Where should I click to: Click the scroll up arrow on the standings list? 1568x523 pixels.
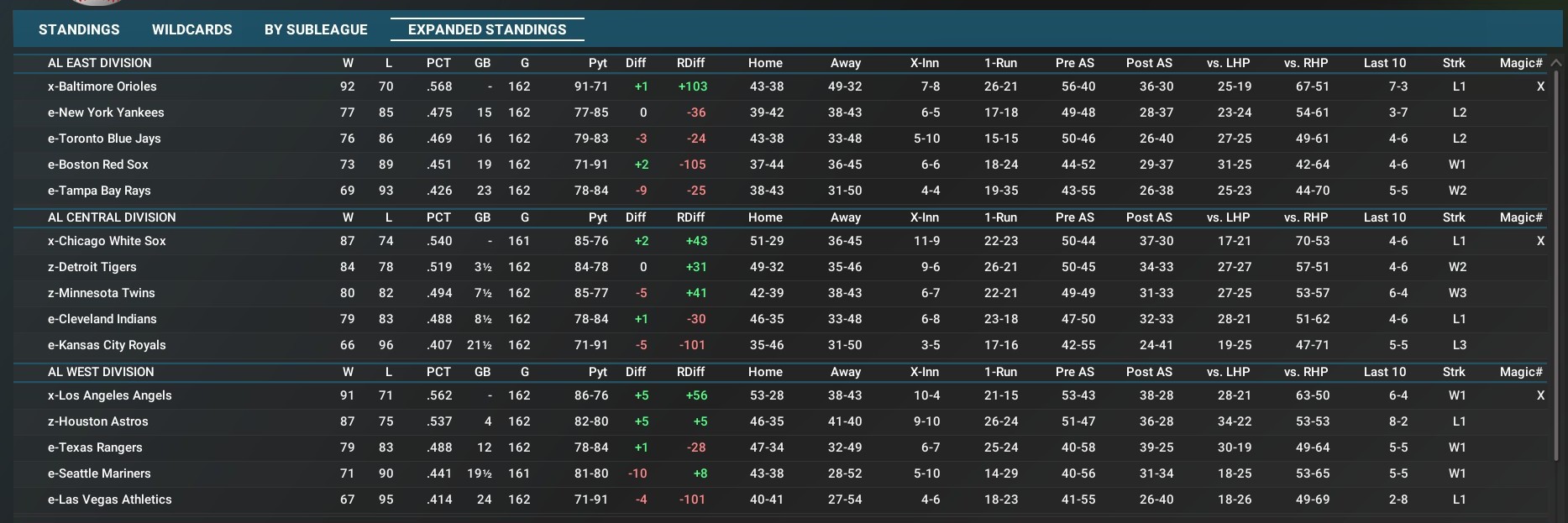click(x=1556, y=63)
